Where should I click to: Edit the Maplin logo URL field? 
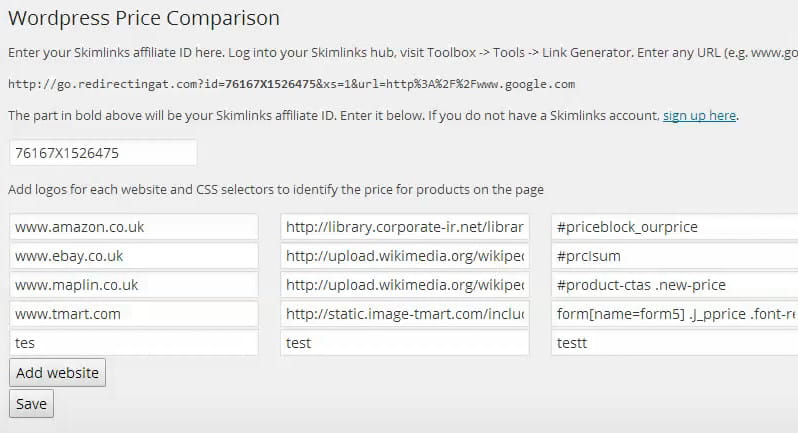pyautogui.click(x=404, y=285)
